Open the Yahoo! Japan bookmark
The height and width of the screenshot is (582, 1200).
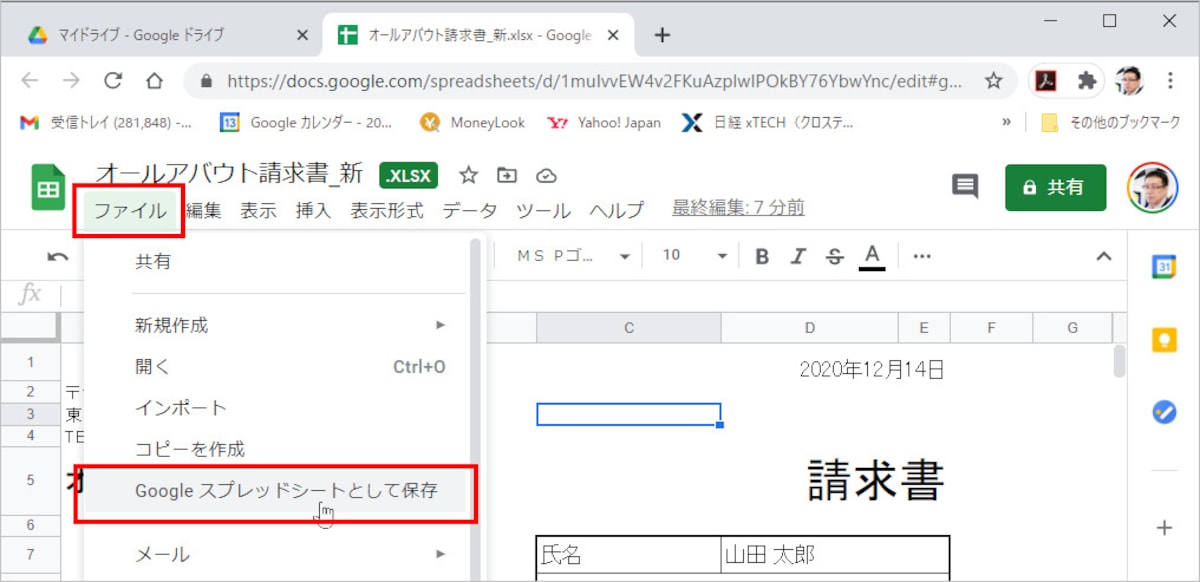pyautogui.click(x=605, y=122)
